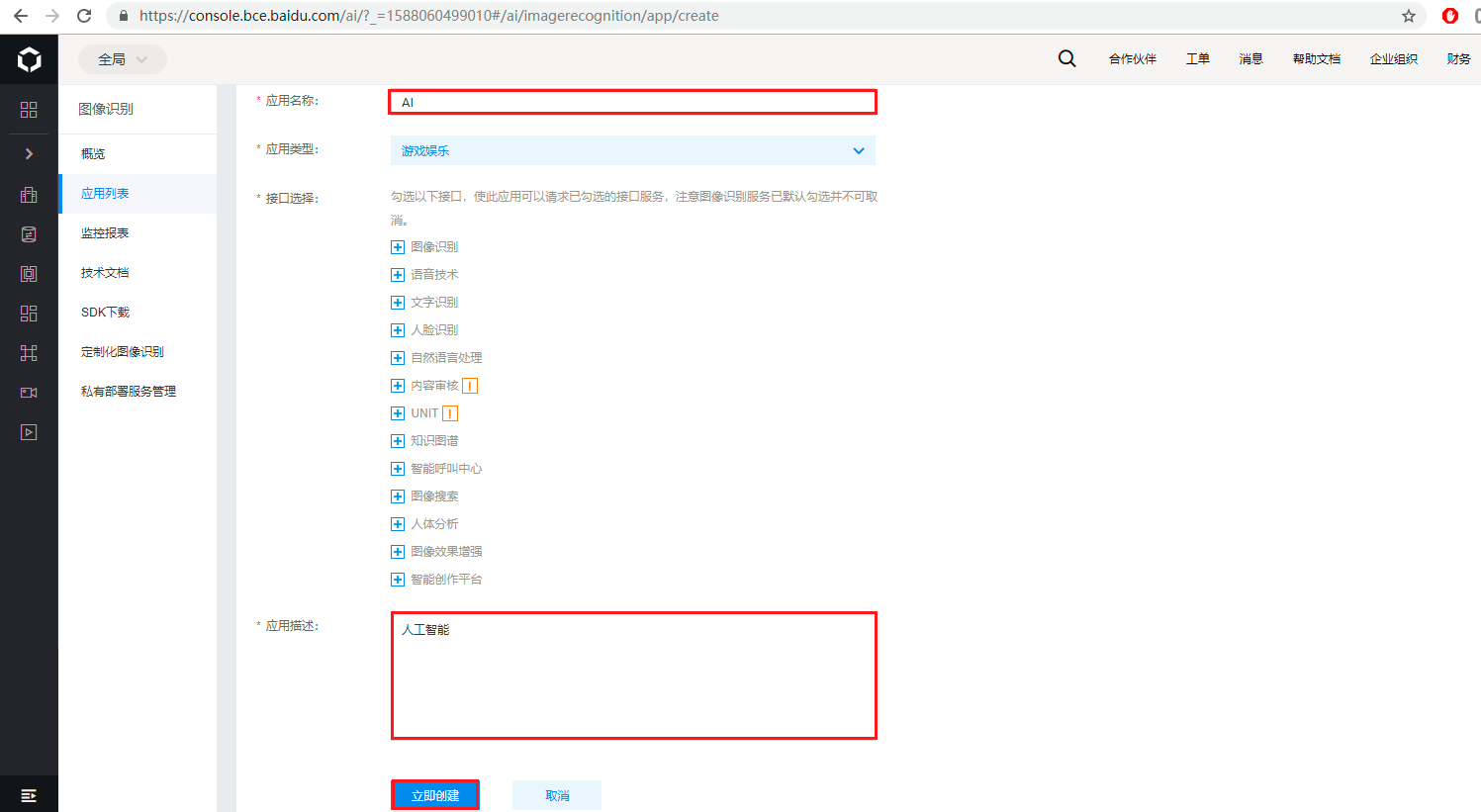1481x812 pixels.
Task: Click 工单 in the top navigation
Action: (x=1198, y=59)
